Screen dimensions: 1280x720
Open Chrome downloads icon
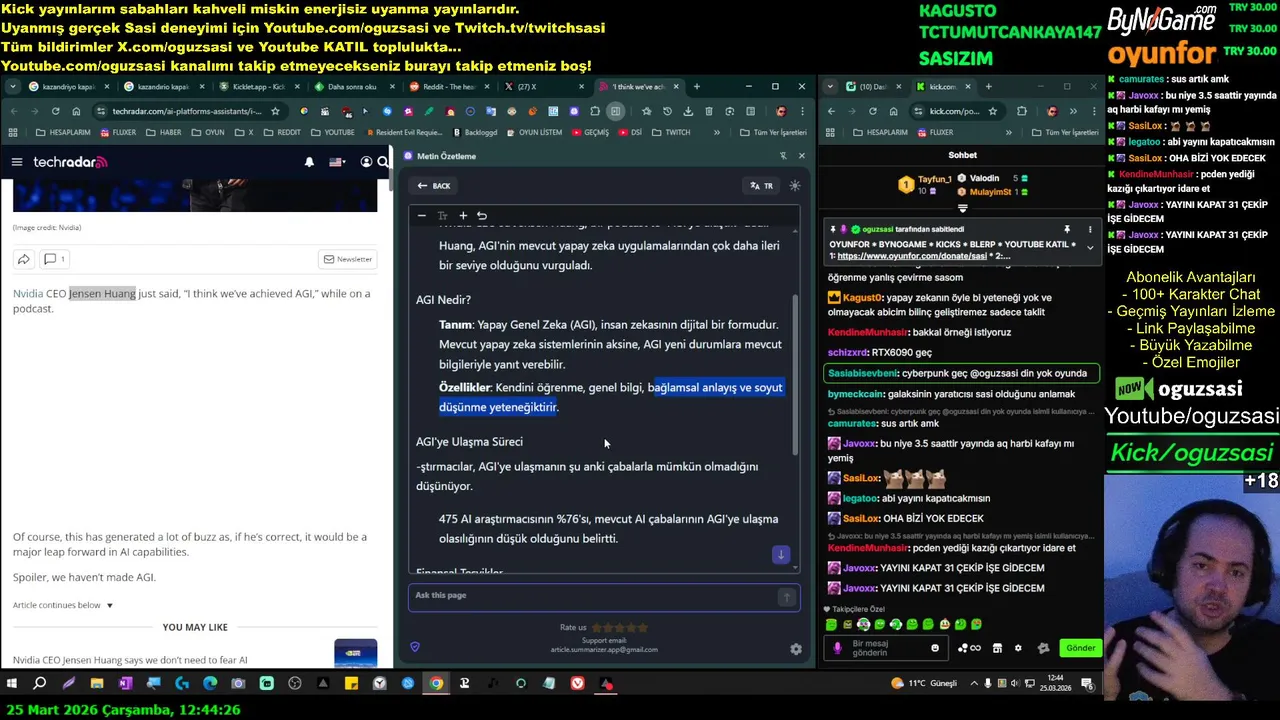tap(688, 111)
